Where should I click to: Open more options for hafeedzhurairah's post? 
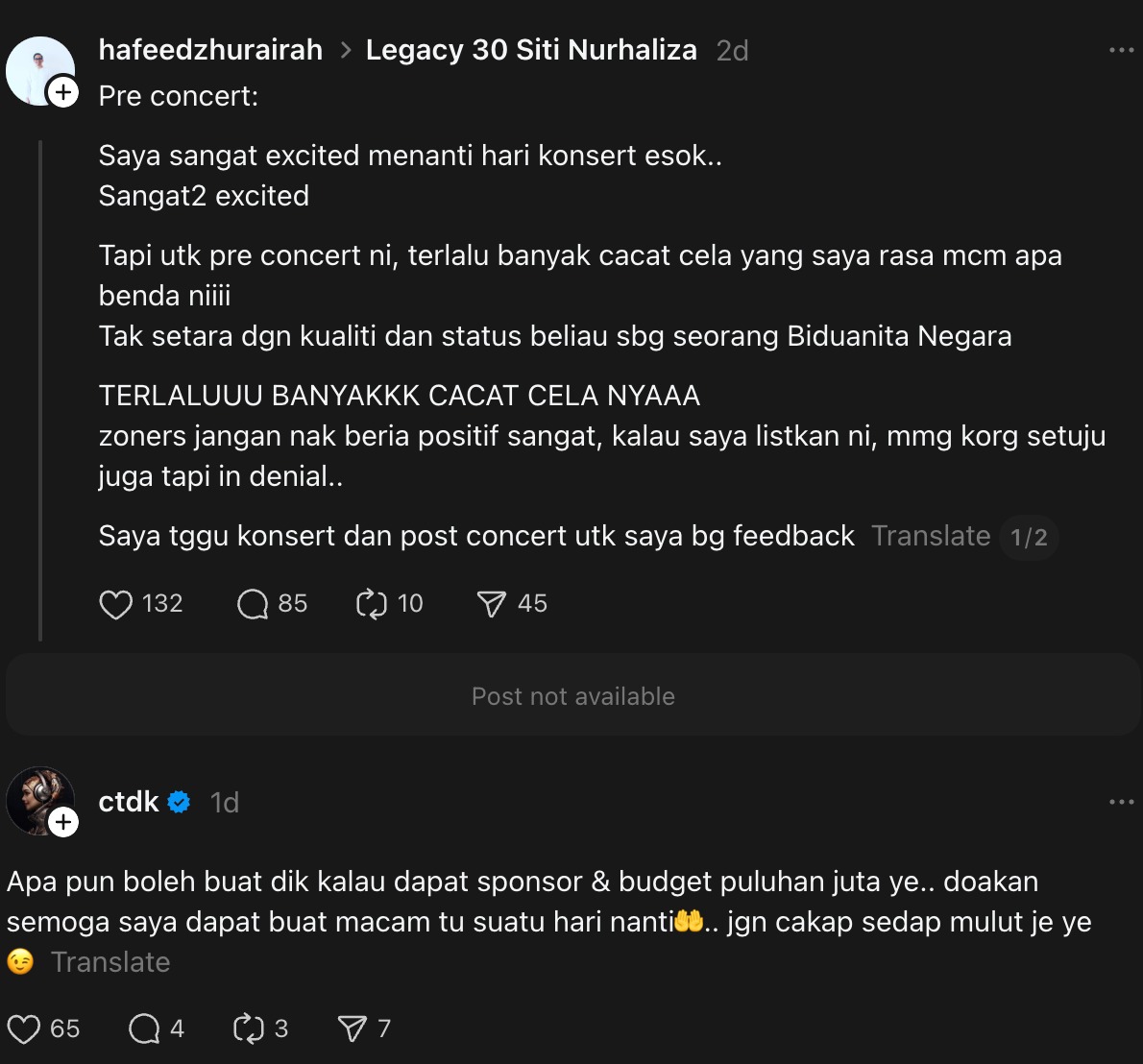coord(1121,50)
